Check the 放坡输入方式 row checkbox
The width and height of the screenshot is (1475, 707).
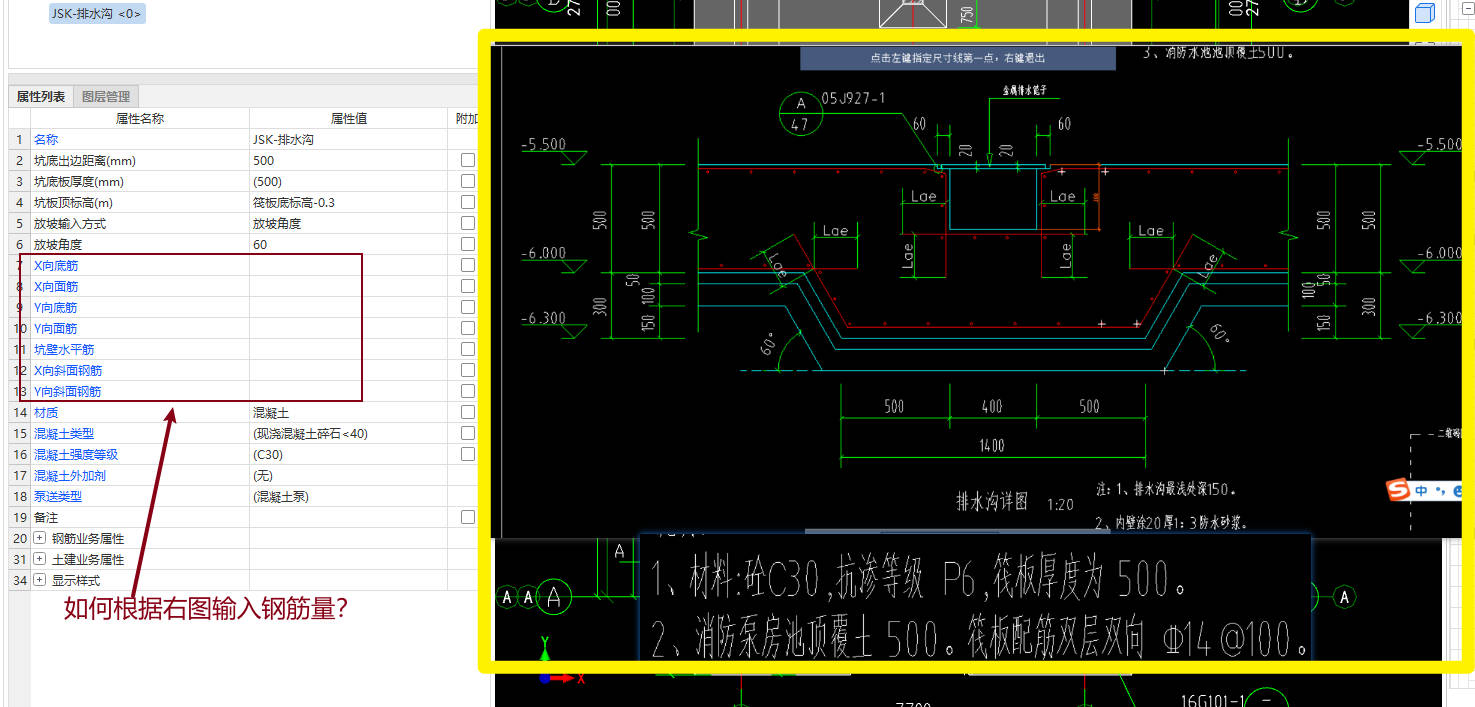coord(467,223)
